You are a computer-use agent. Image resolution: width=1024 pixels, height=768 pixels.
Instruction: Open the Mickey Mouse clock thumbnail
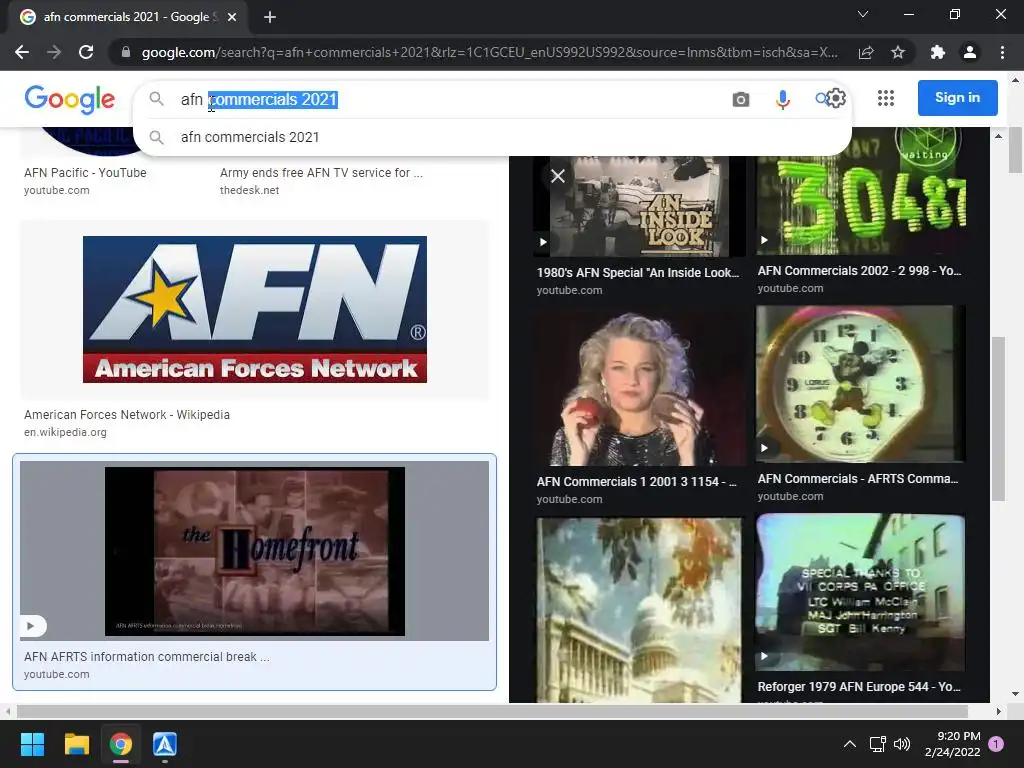click(860, 384)
